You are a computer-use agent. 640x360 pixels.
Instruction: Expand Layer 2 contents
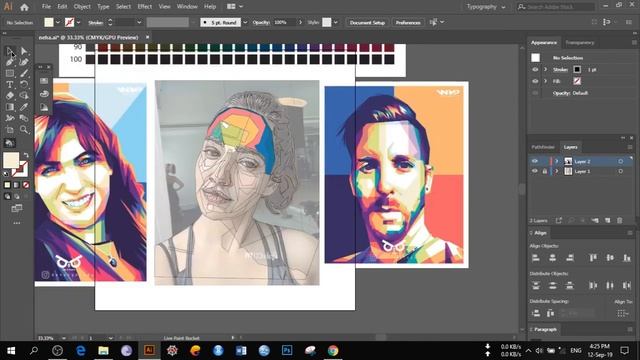pyautogui.click(x=556, y=162)
